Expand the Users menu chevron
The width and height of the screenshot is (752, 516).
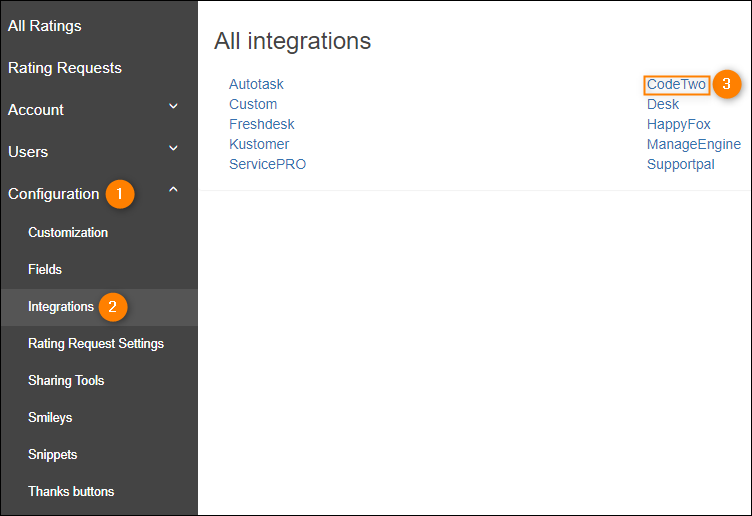coord(174,148)
